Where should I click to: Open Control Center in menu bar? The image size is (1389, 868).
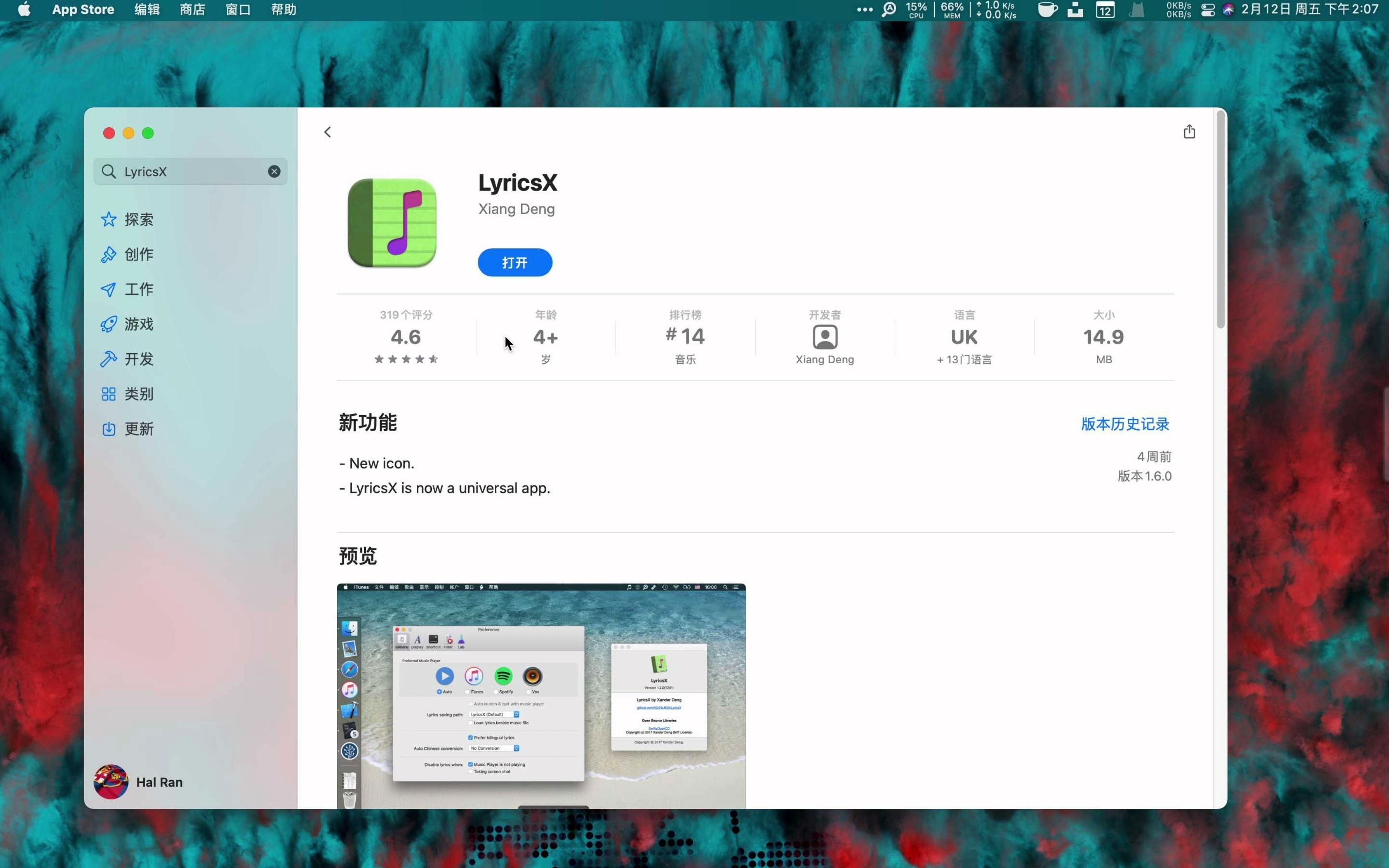1208,10
